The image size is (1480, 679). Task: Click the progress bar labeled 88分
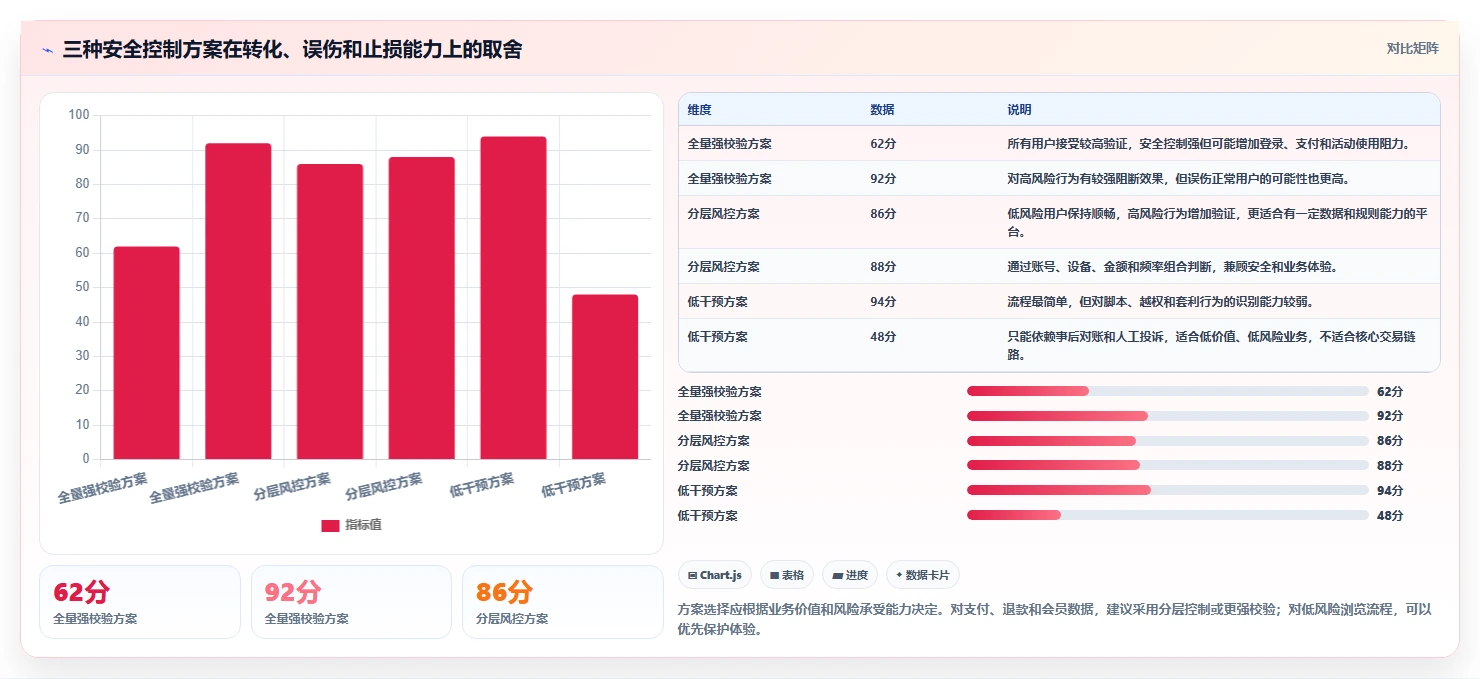pos(1167,465)
